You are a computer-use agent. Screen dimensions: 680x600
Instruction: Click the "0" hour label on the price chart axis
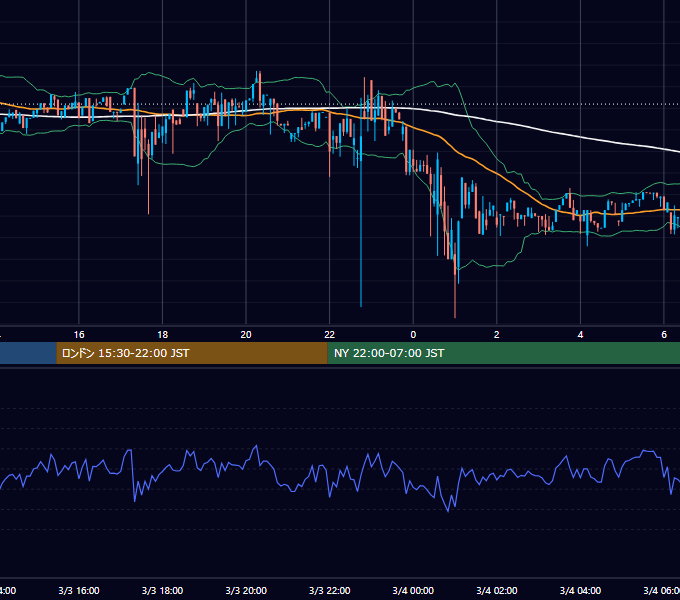pyautogui.click(x=413, y=335)
